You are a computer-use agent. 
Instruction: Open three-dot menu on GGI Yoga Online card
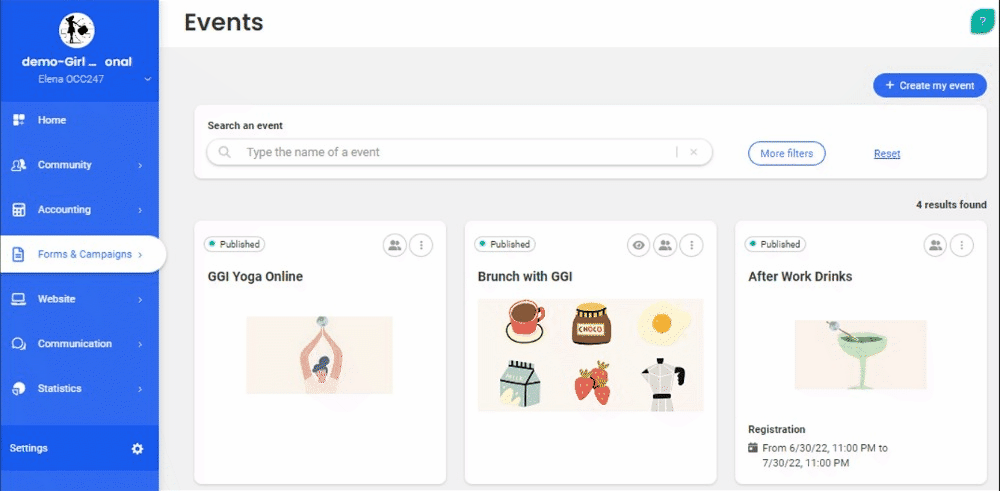pyautogui.click(x=421, y=245)
